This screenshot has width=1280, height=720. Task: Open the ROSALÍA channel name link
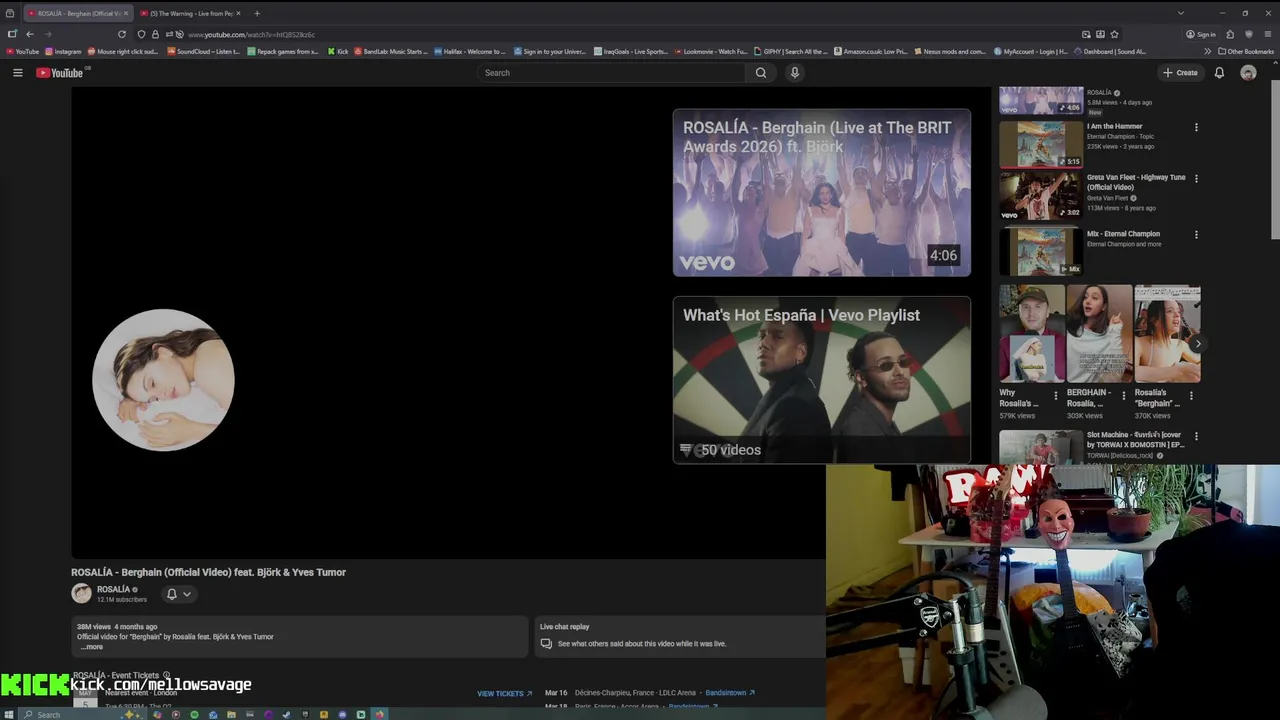coord(113,589)
